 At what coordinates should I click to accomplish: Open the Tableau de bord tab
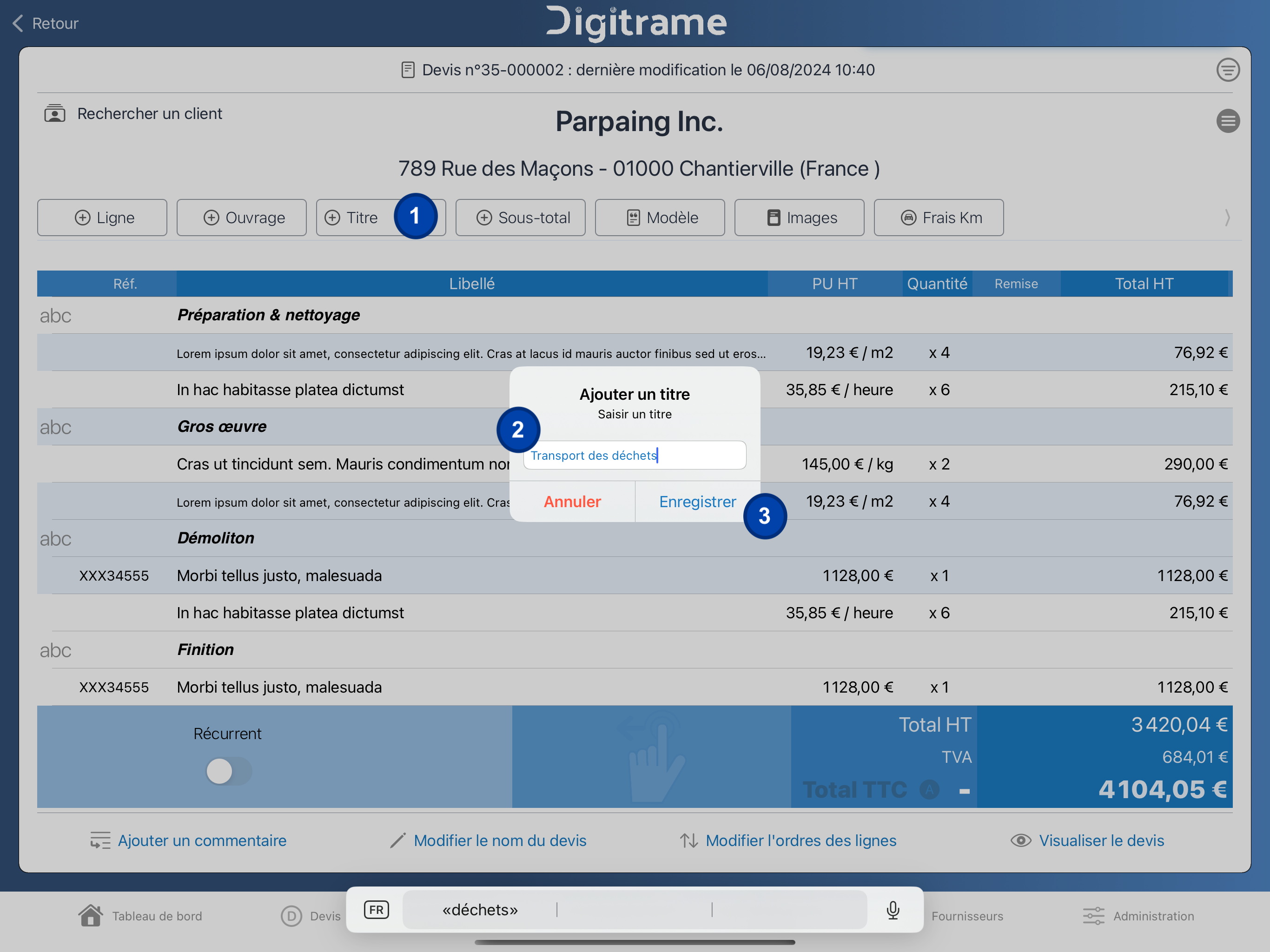click(x=140, y=916)
